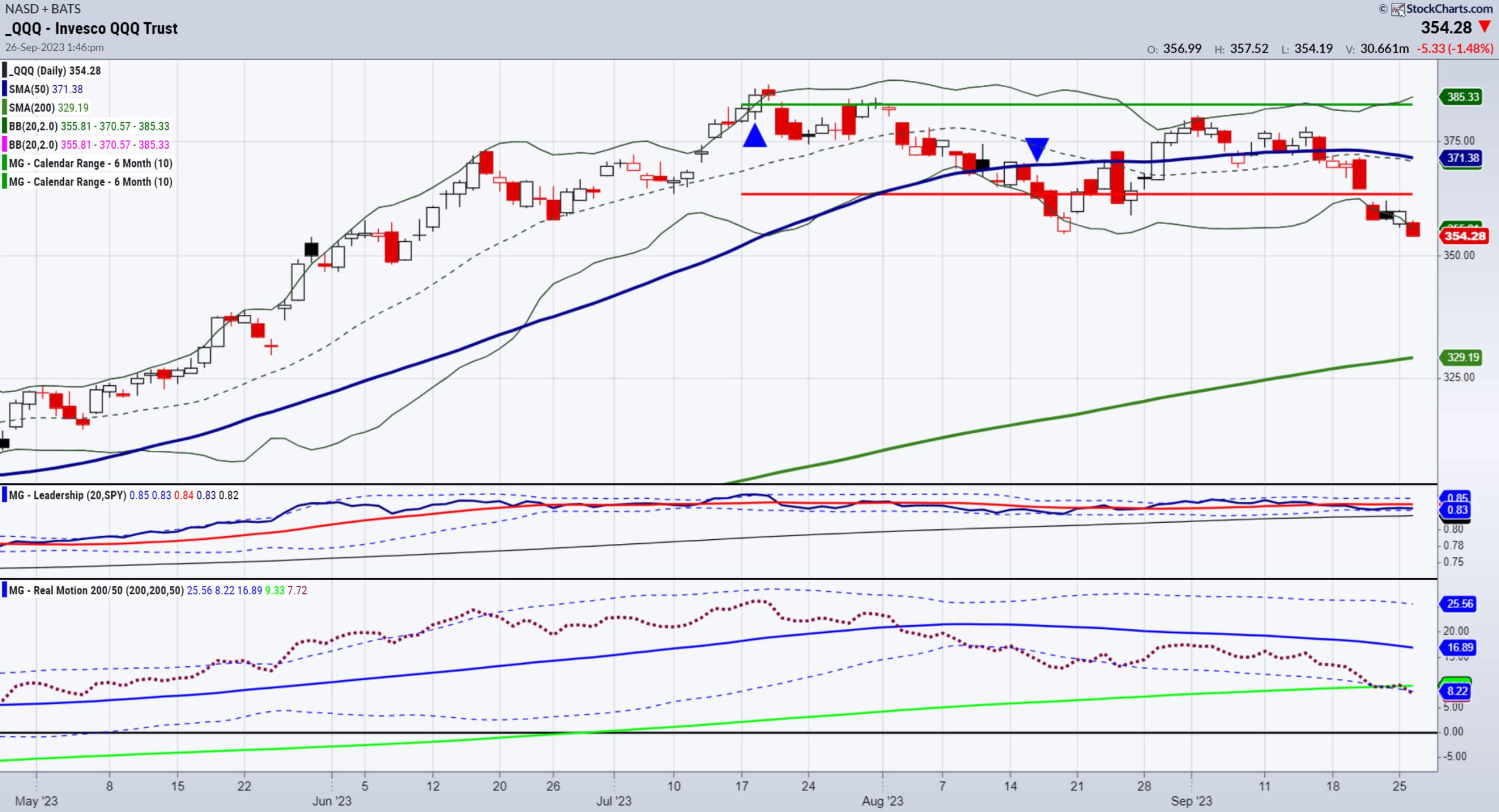Click the blue SMA(50) legend swatch
1499x812 pixels.
pos(5,89)
